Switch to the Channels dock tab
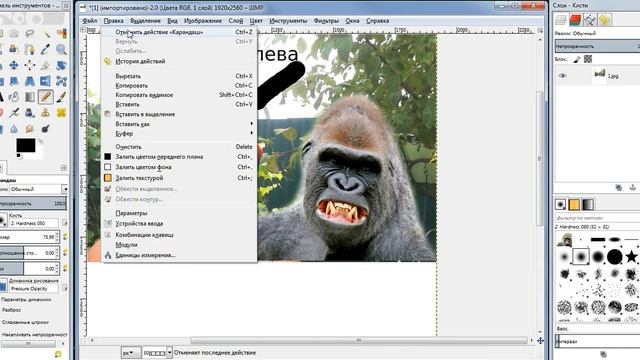Screen dimensions: 640x360 point(576,20)
